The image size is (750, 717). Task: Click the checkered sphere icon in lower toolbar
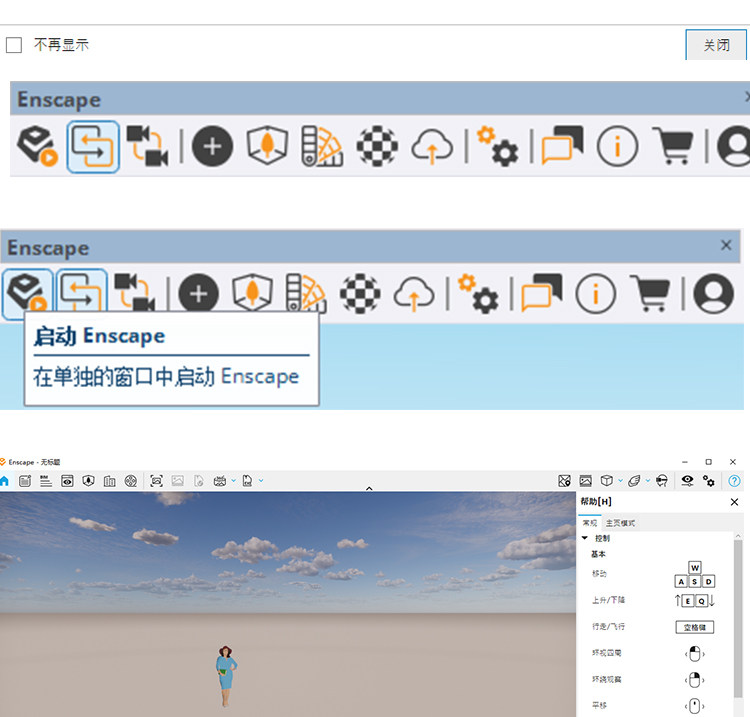[x=360, y=294]
